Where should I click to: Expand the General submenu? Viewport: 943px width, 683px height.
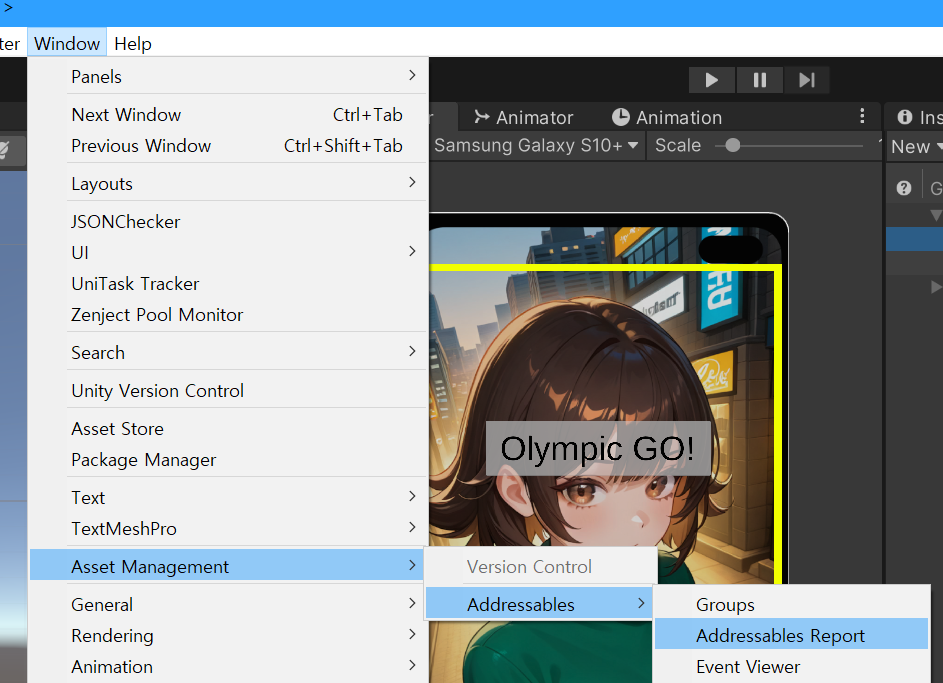(x=229, y=604)
